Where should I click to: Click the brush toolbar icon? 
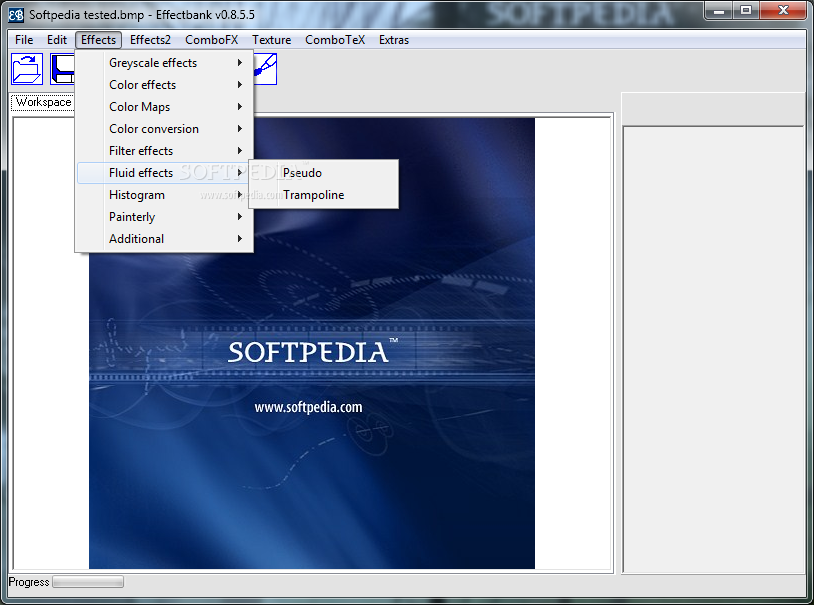(x=265, y=69)
